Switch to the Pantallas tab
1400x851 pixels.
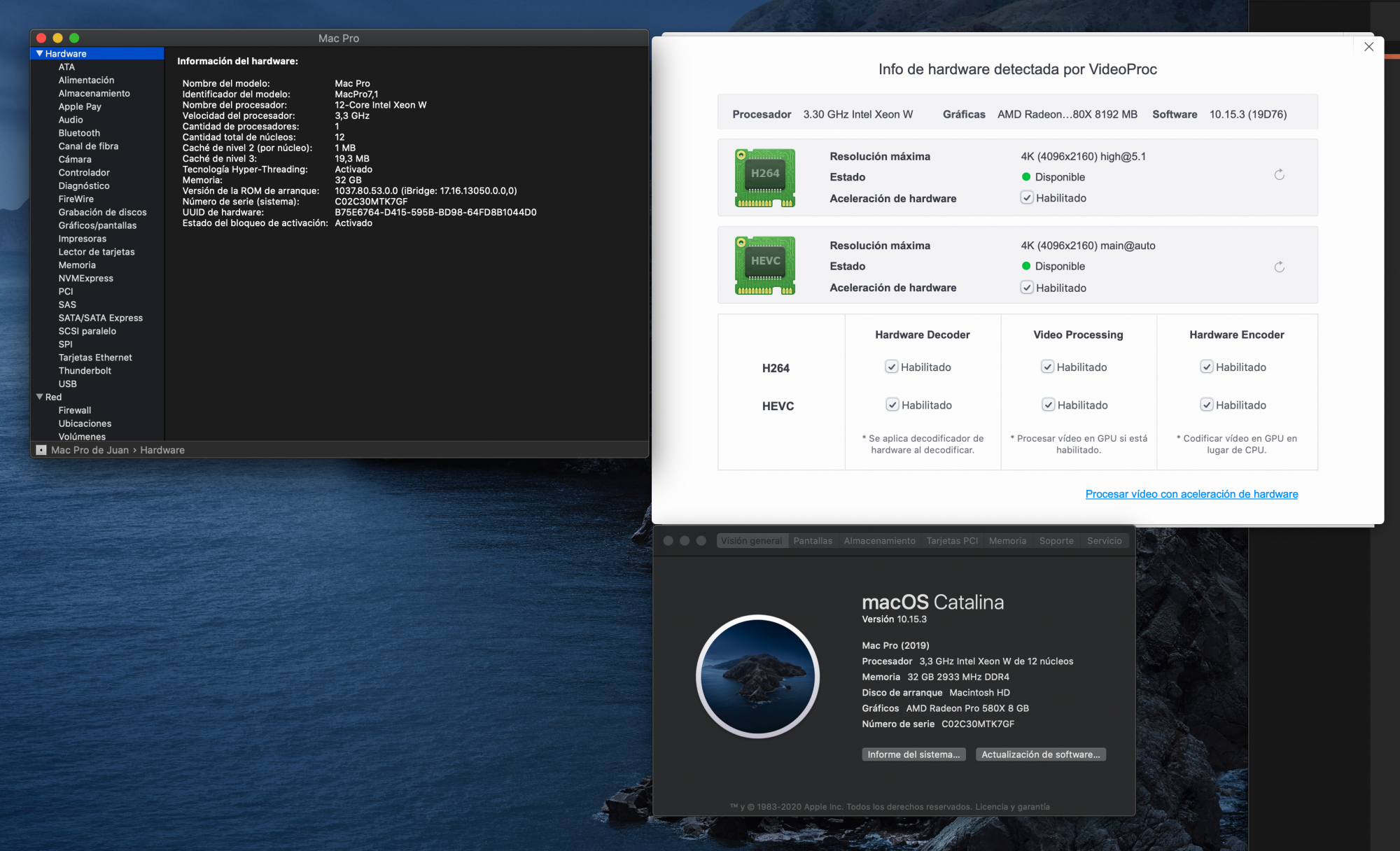click(813, 541)
